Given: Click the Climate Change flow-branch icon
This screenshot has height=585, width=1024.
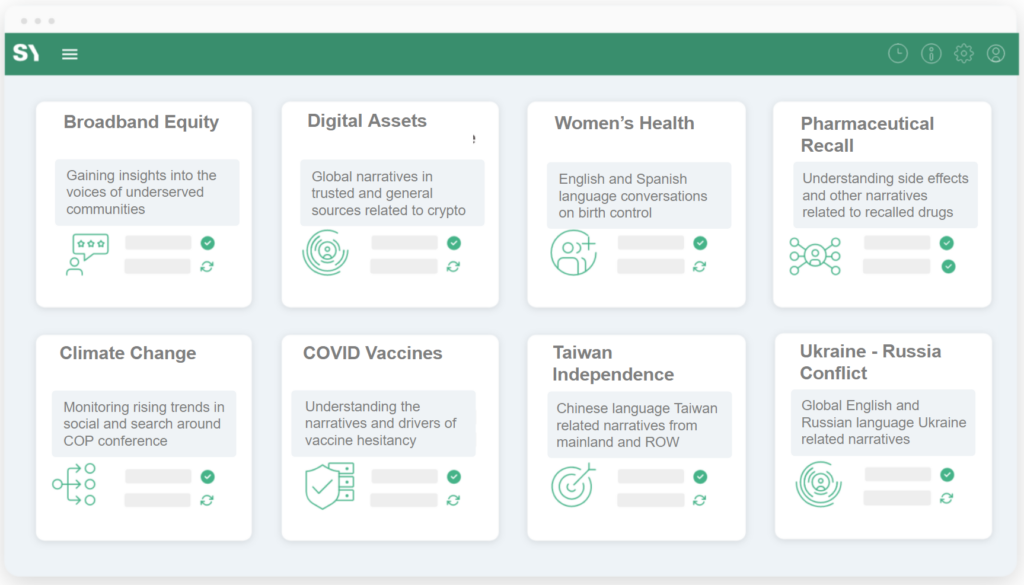Looking at the screenshot, I should tap(75, 485).
